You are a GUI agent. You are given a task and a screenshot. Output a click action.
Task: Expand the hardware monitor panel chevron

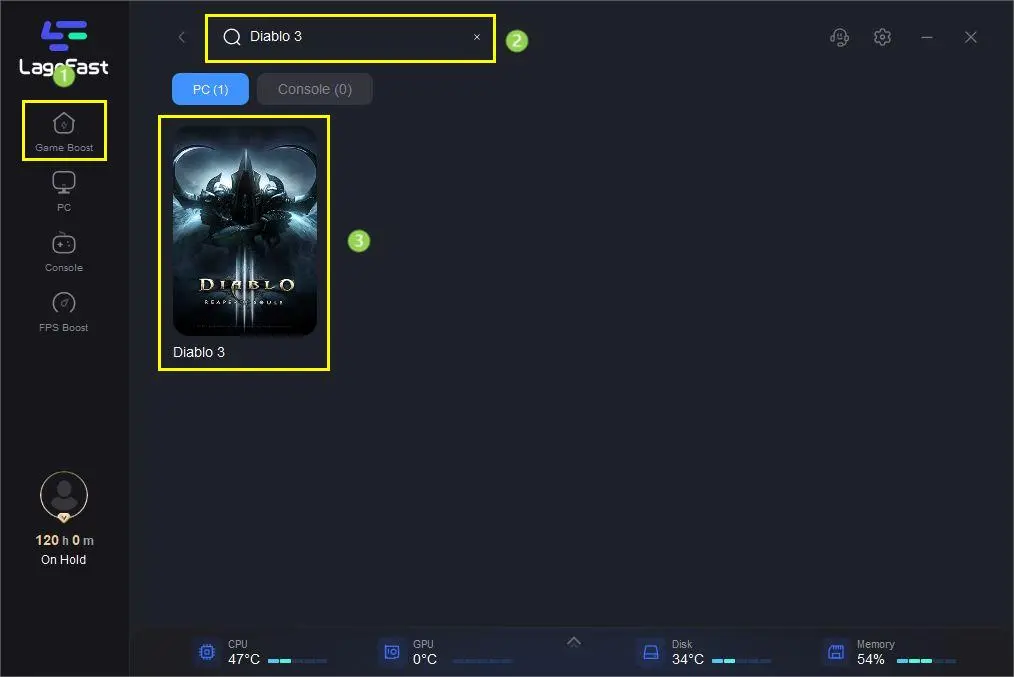[574, 641]
